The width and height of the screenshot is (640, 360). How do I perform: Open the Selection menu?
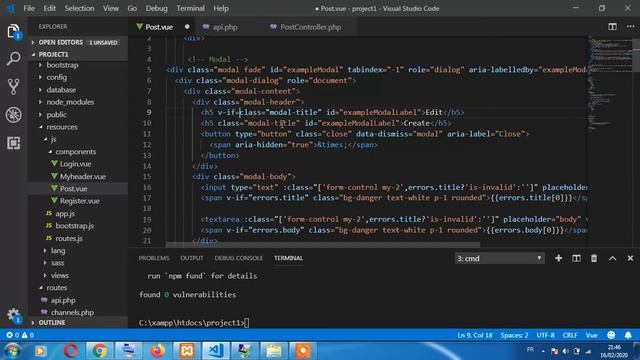pyautogui.click(x=79, y=8)
